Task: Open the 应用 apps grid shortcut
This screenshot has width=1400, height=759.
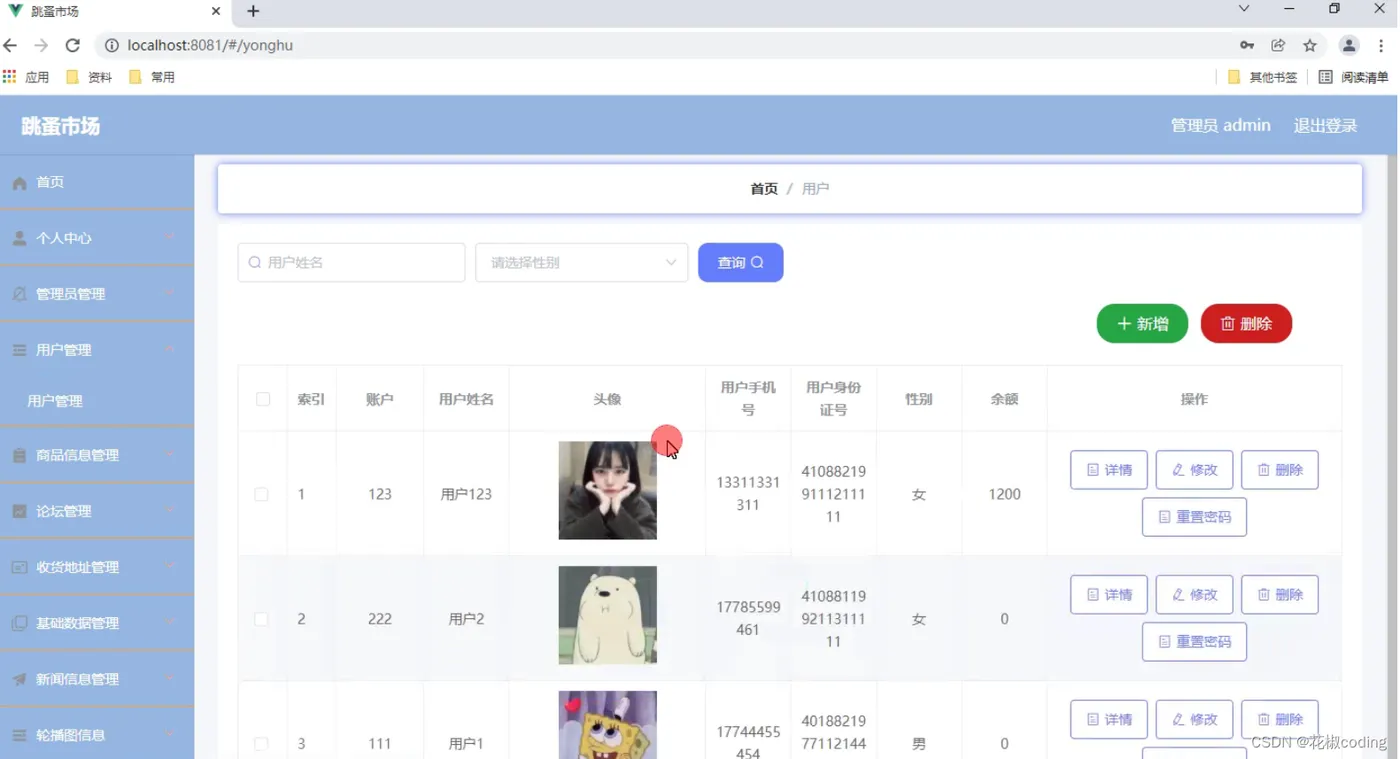Action: 26,77
